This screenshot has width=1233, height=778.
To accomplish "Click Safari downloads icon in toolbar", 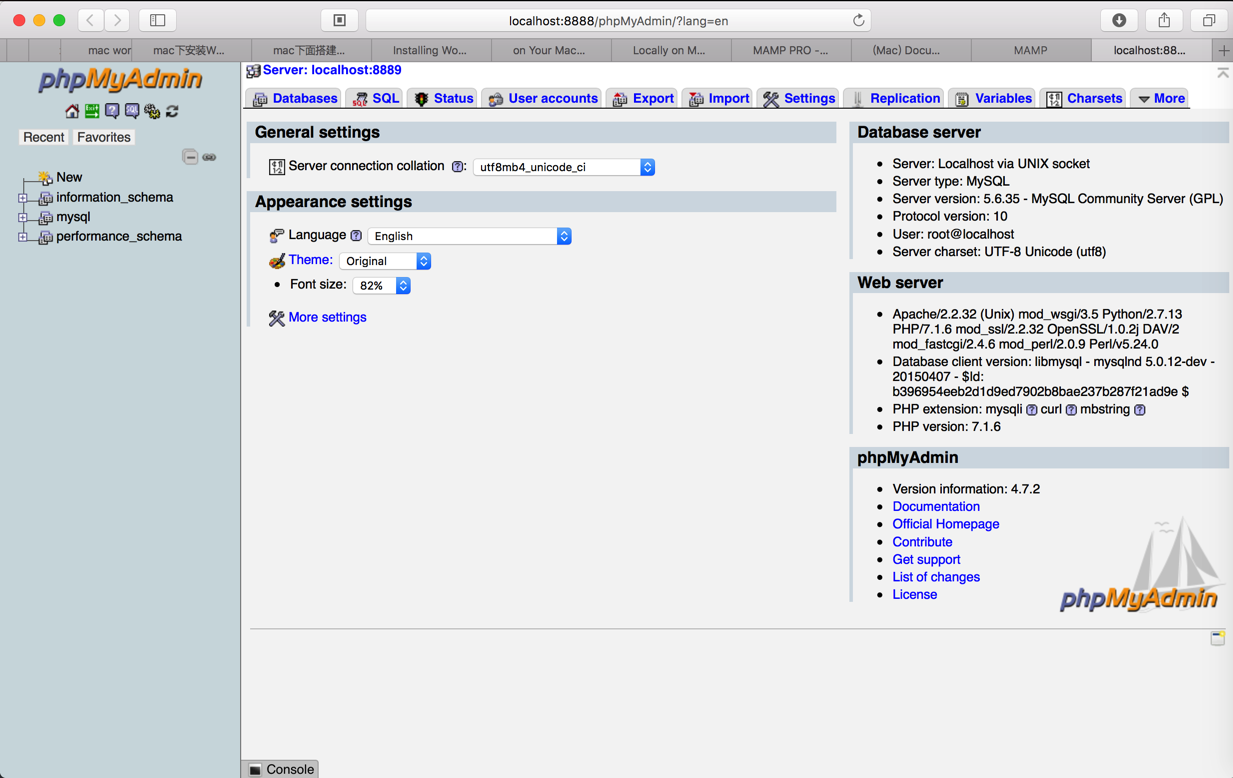I will click(1119, 20).
